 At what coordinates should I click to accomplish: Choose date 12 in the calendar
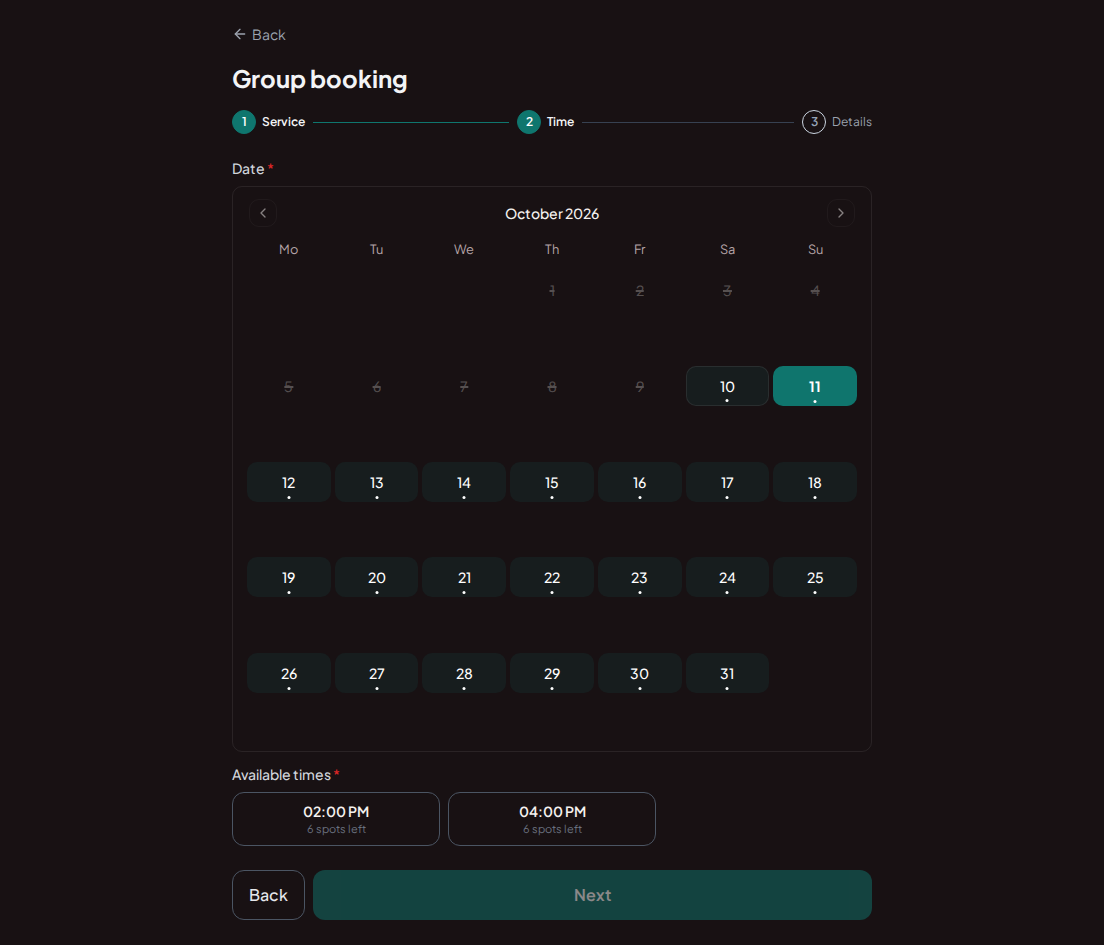pos(289,482)
